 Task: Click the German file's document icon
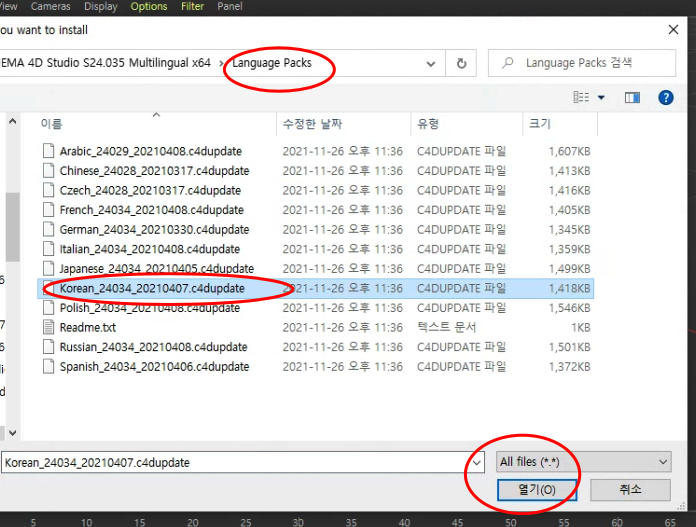click(x=48, y=229)
